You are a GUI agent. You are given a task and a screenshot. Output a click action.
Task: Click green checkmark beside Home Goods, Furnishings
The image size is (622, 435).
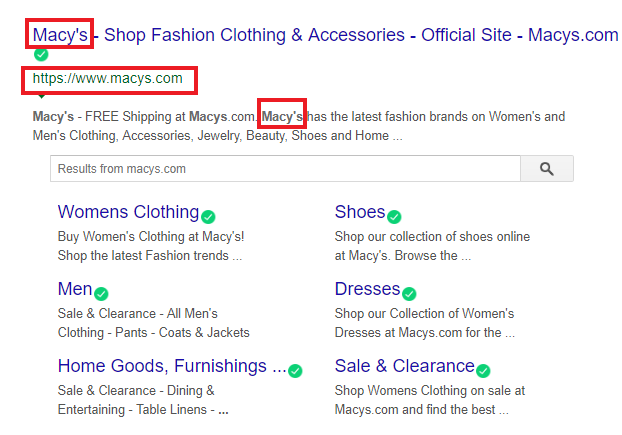[x=295, y=371]
